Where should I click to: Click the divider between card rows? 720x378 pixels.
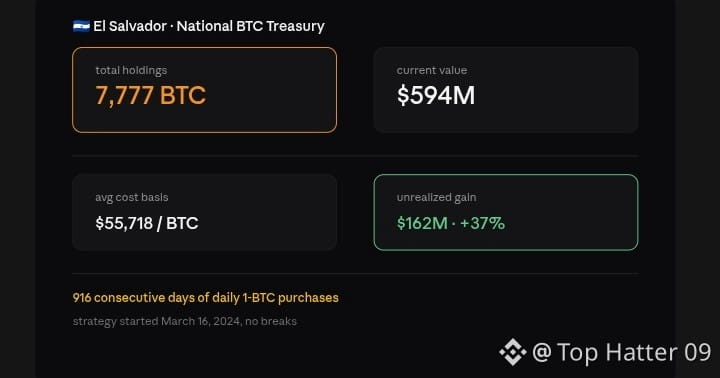(355, 156)
